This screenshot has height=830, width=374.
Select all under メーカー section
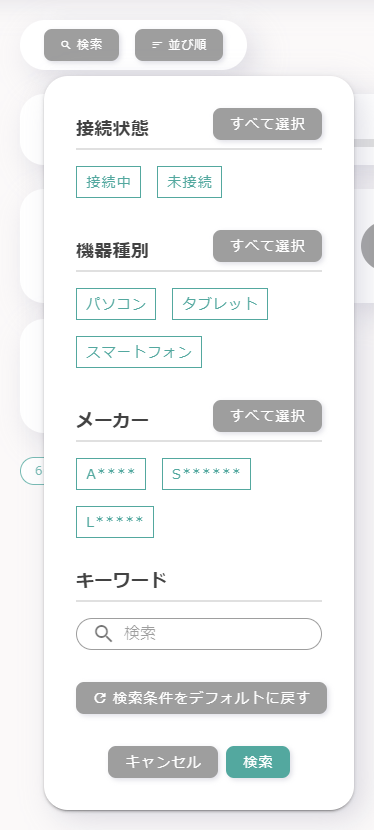pos(268,416)
